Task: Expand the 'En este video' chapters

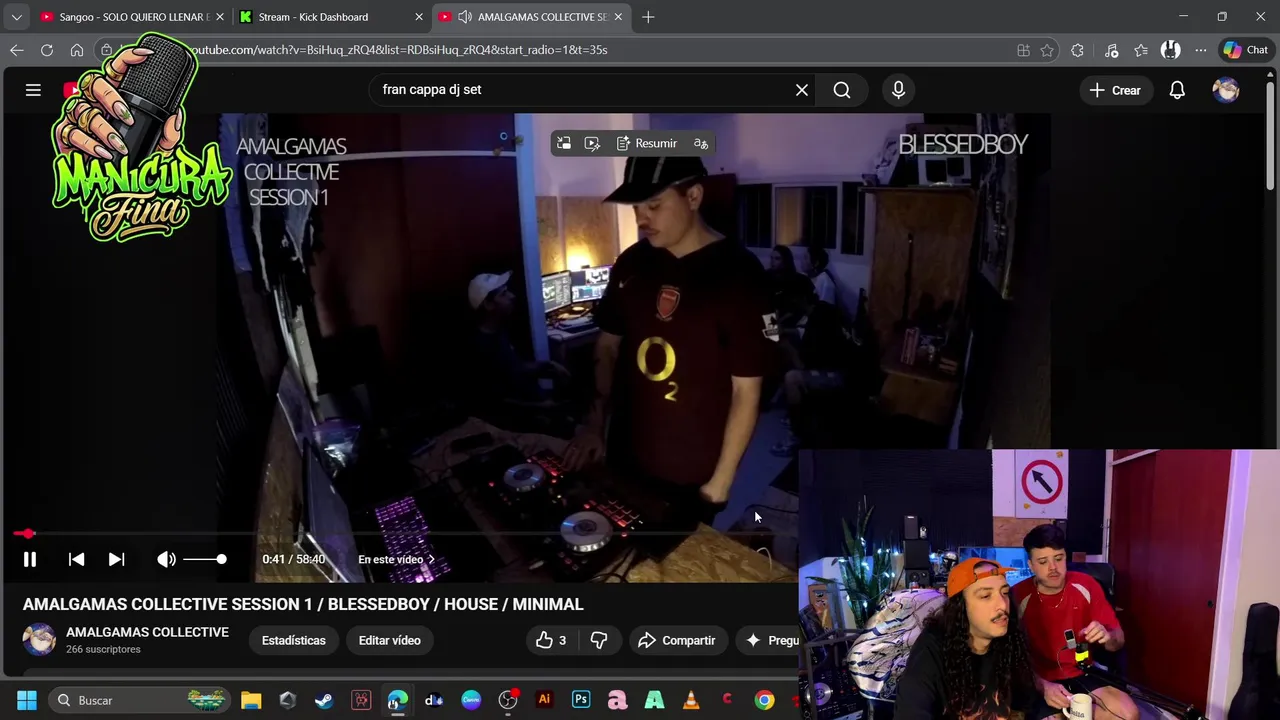Action: click(x=396, y=560)
